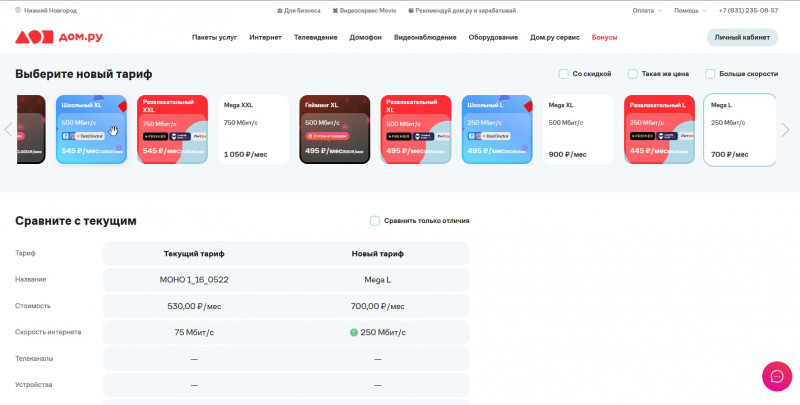Click Скорость интернета row label

click(48, 332)
